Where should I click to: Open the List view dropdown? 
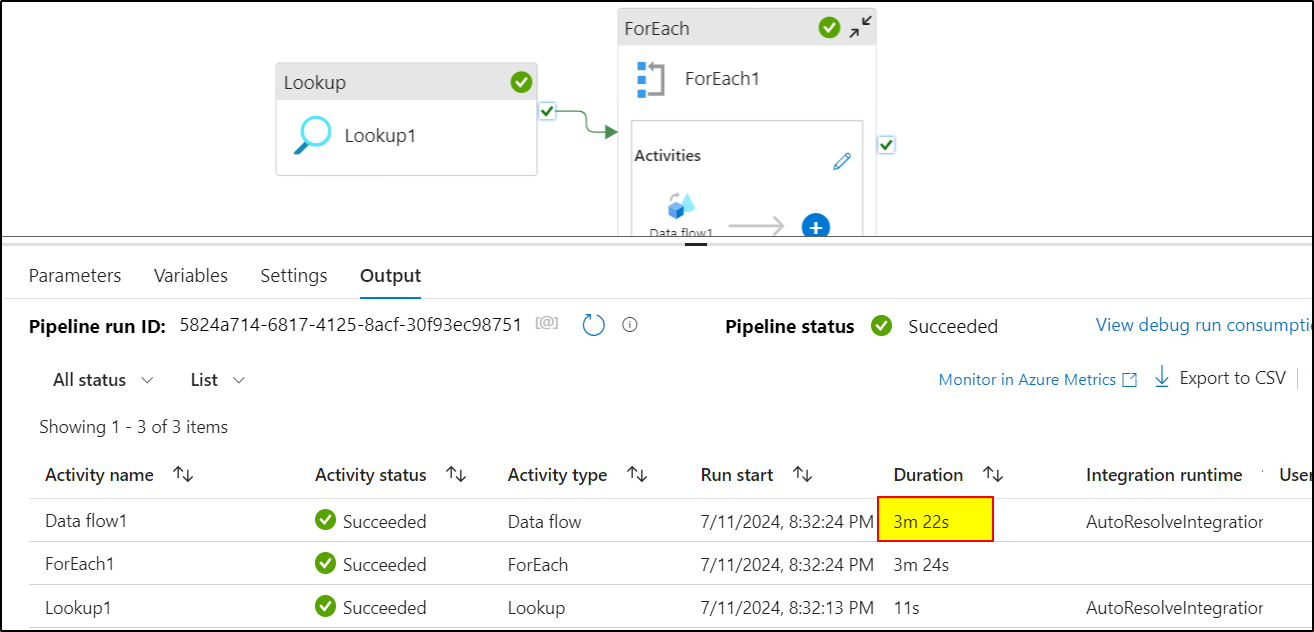218,380
